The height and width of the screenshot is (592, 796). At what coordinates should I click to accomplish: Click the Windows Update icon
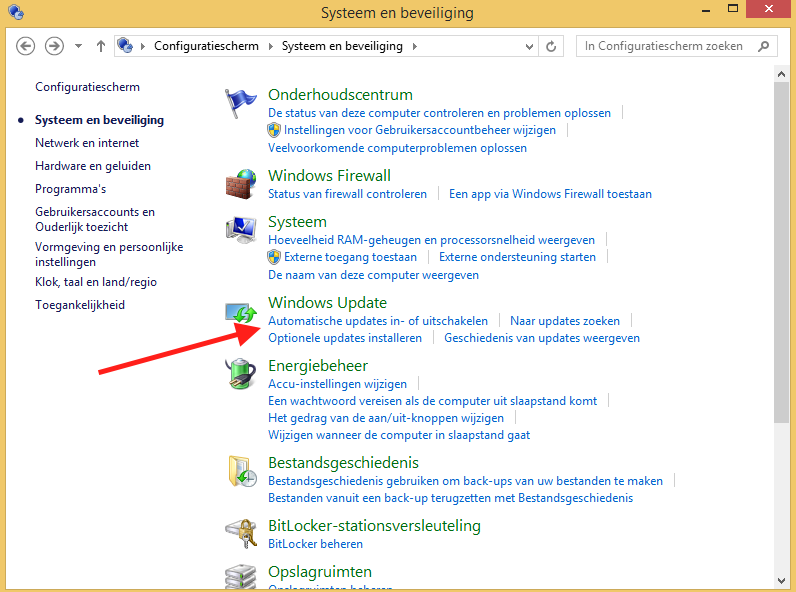(x=241, y=313)
